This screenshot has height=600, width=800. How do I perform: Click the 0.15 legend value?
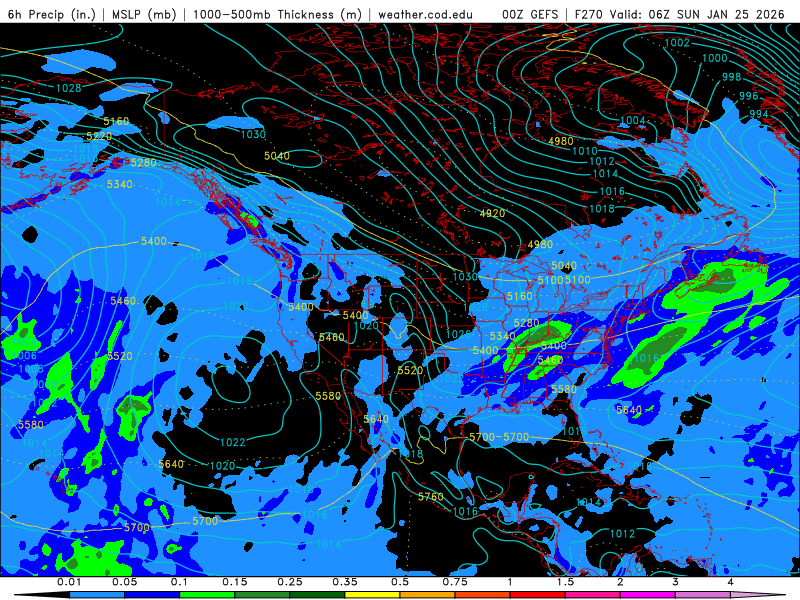coord(234,582)
